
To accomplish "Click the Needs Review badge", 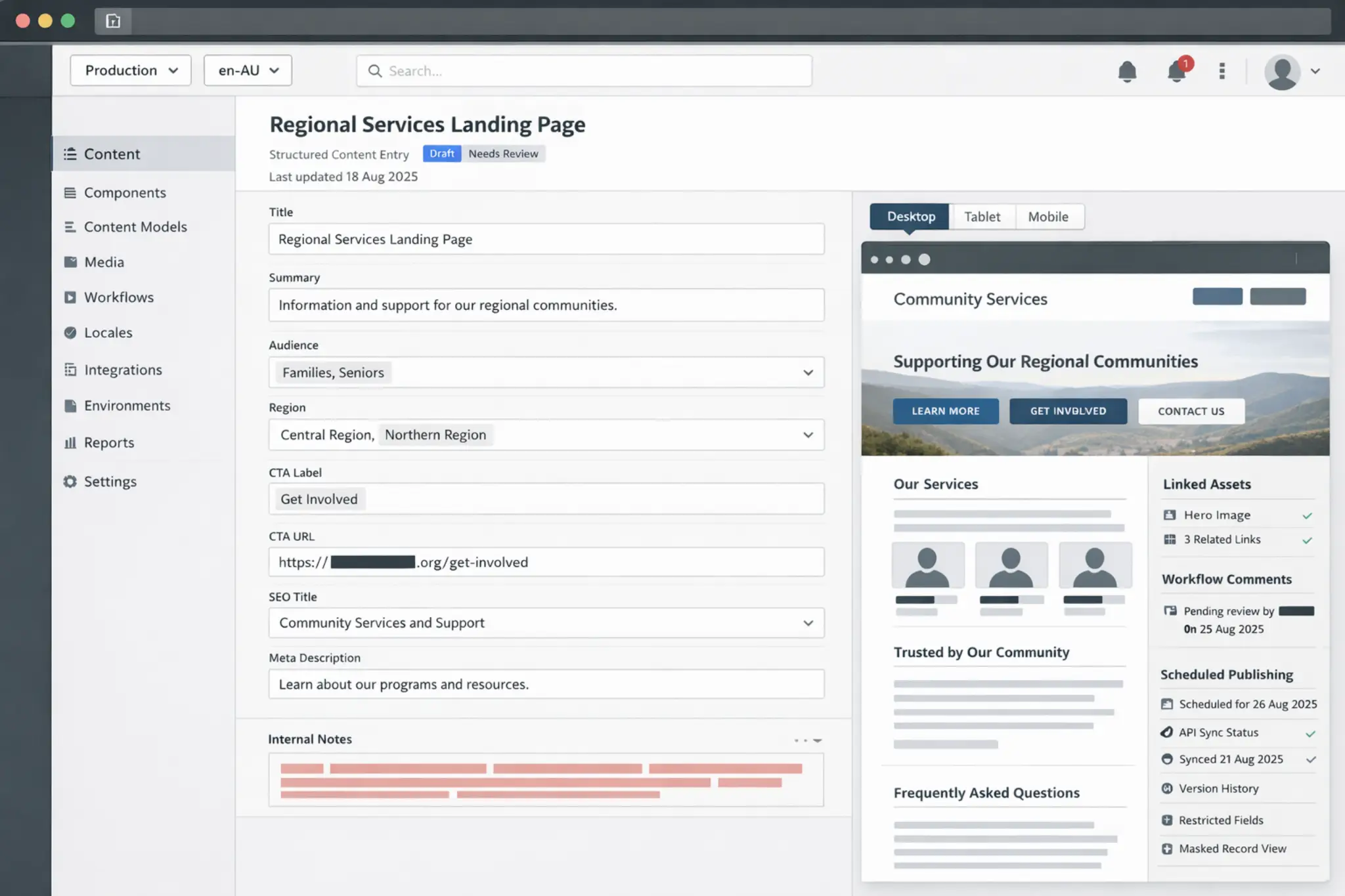I will 503,154.
